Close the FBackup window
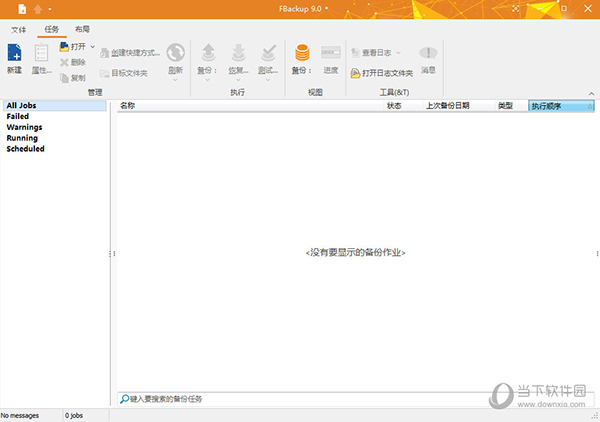Image resolution: width=600 pixels, height=422 pixels. click(588, 8)
